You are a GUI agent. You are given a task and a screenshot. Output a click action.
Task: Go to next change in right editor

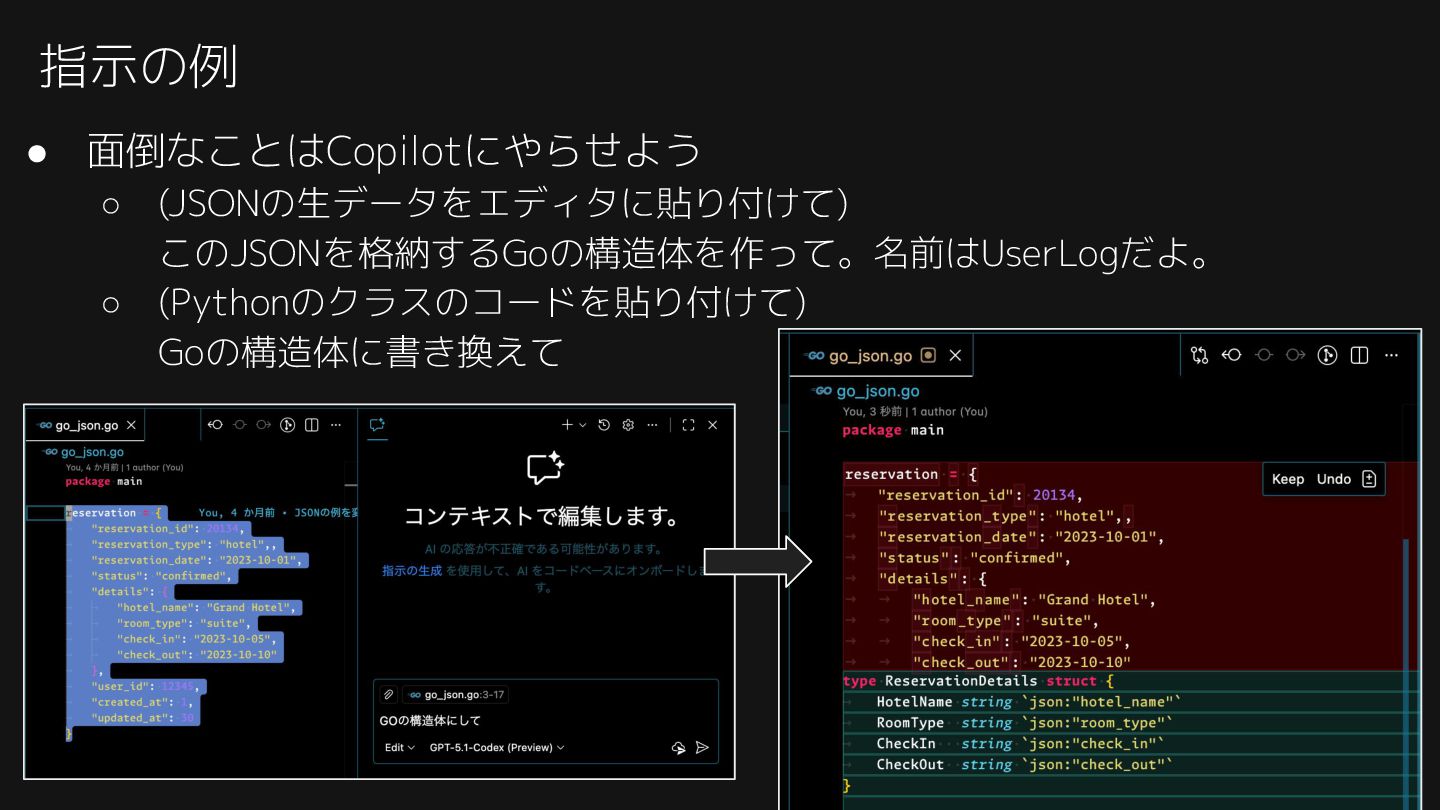[x=1296, y=355]
